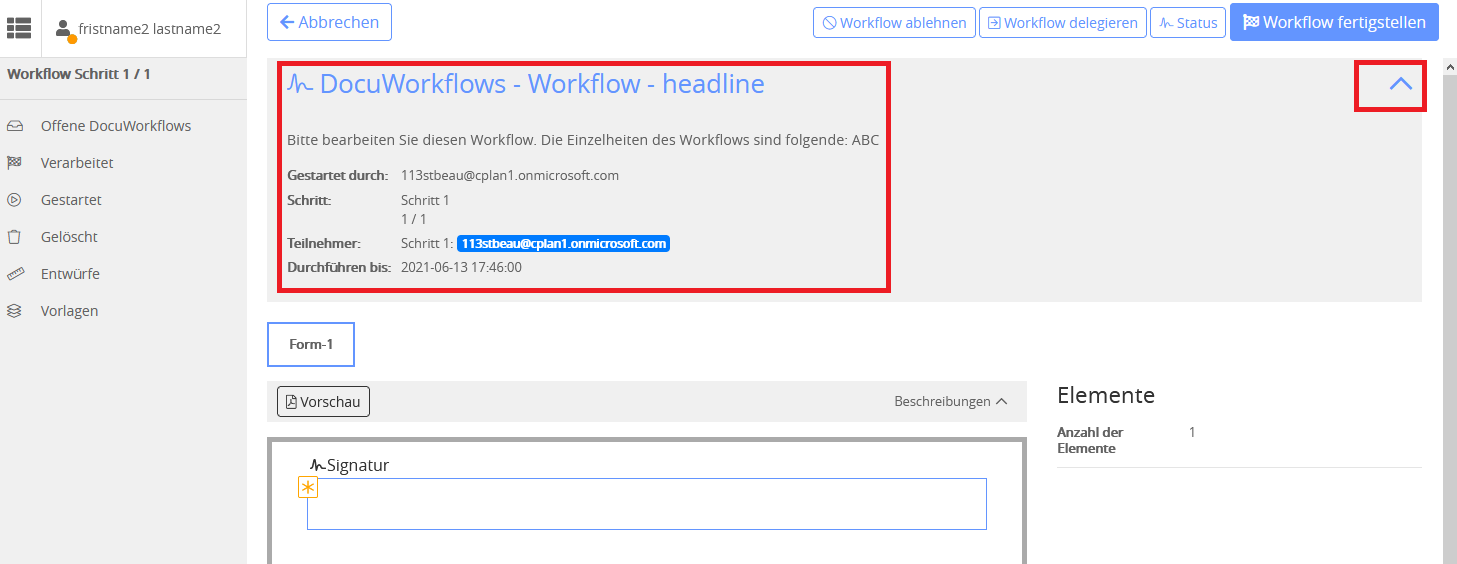Screen dimensions: 1457x564
Task: Collapse the workflow headline panel chevron
Action: pos(1401,84)
